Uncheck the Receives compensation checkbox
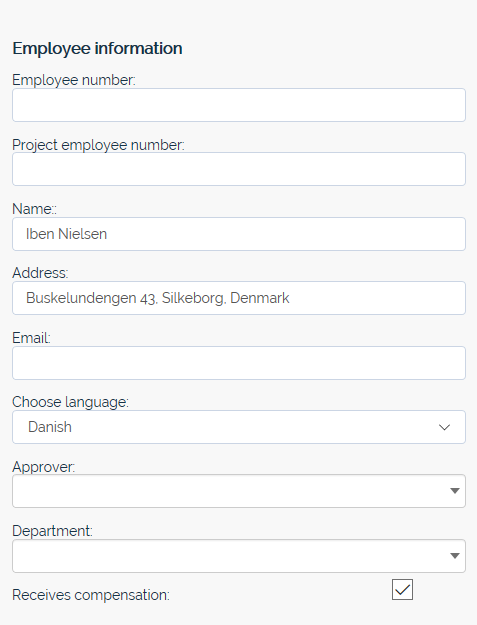 tap(402, 590)
